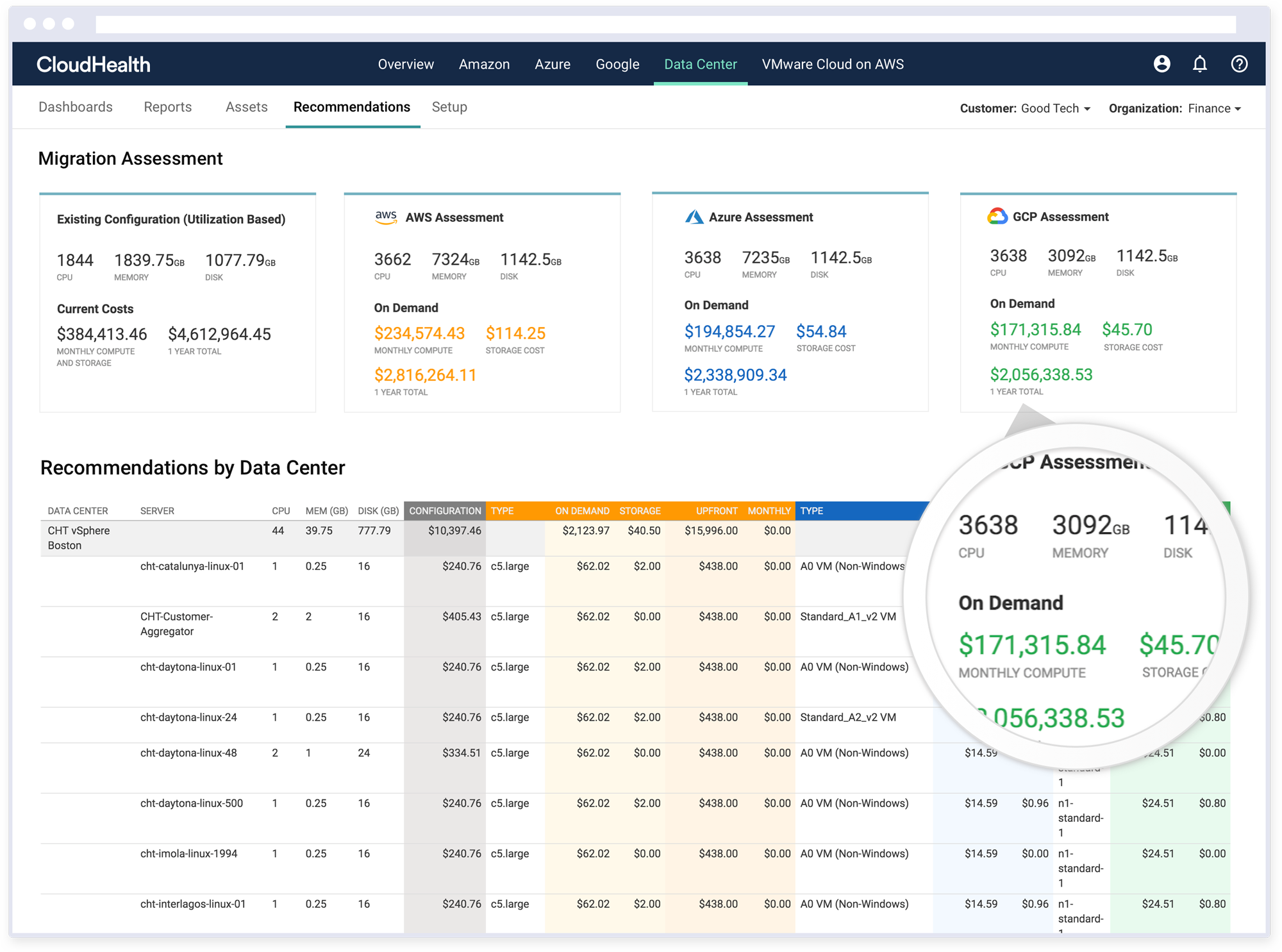Select server cht-interlagos-linux-01
This screenshot has height=952, width=1282.
click(x=193, y=904)
